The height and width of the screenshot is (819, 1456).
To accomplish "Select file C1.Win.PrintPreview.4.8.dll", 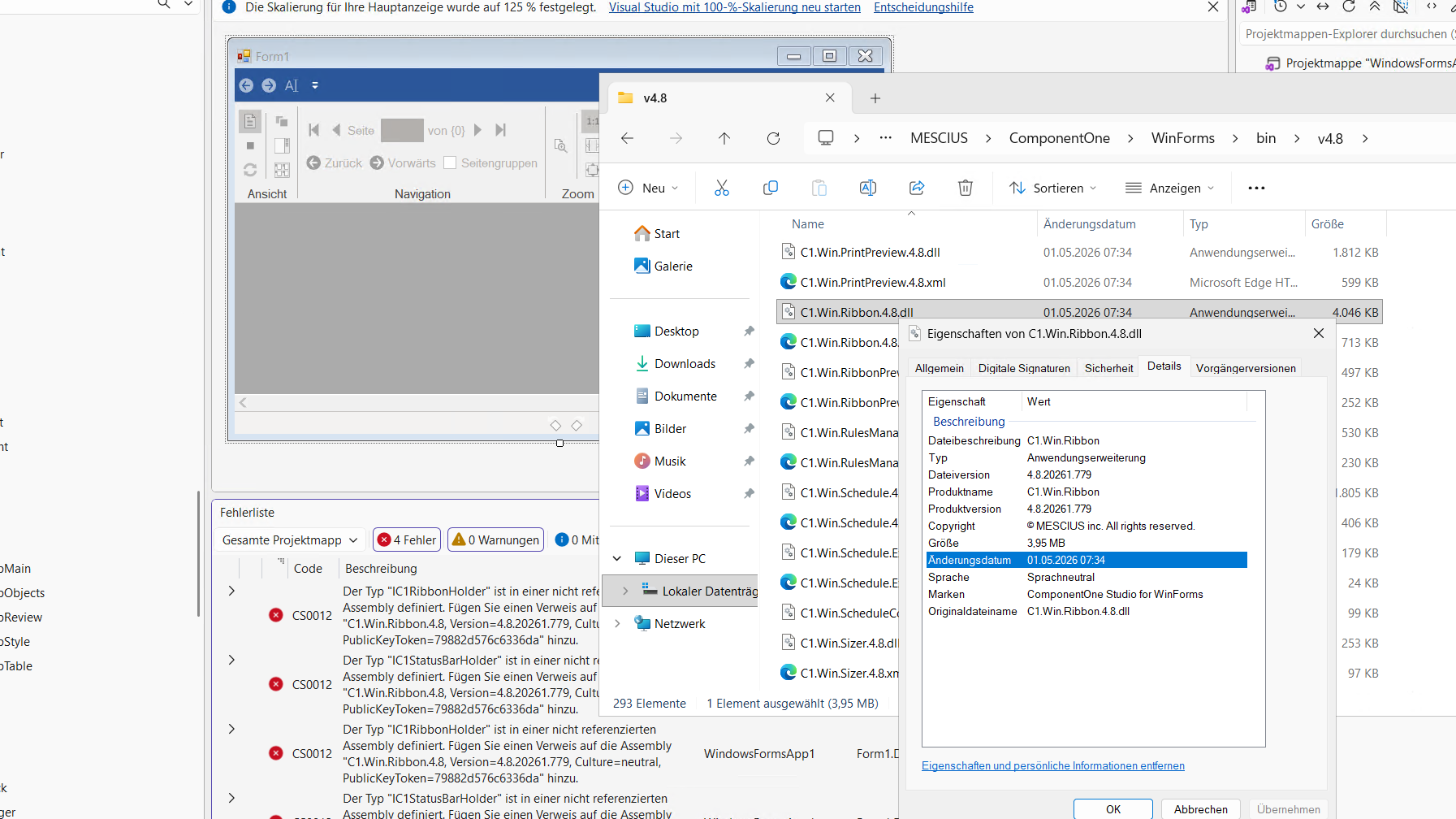I will [x=870, y=253].
